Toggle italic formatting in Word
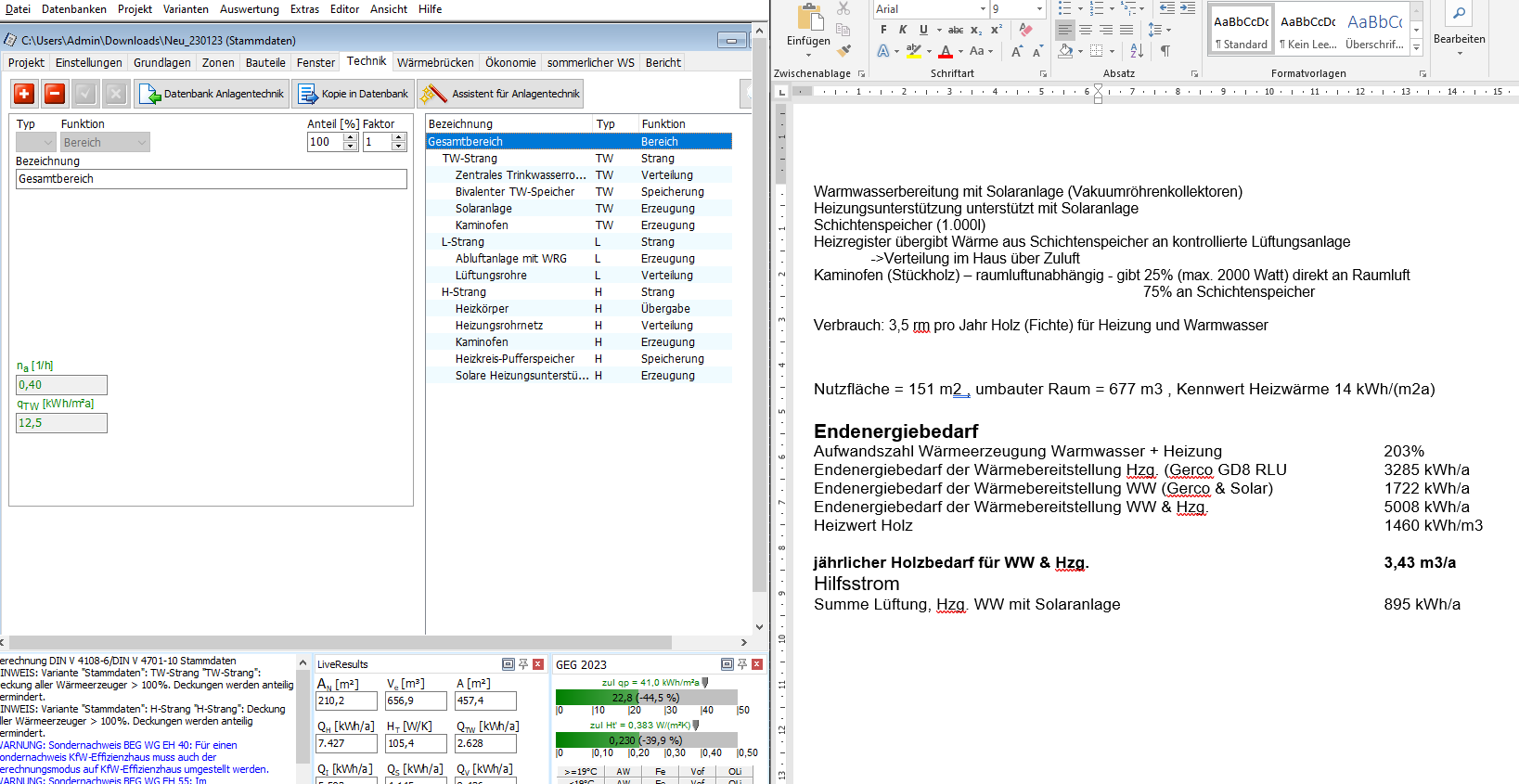1519x784 pixels. point(903,30)
